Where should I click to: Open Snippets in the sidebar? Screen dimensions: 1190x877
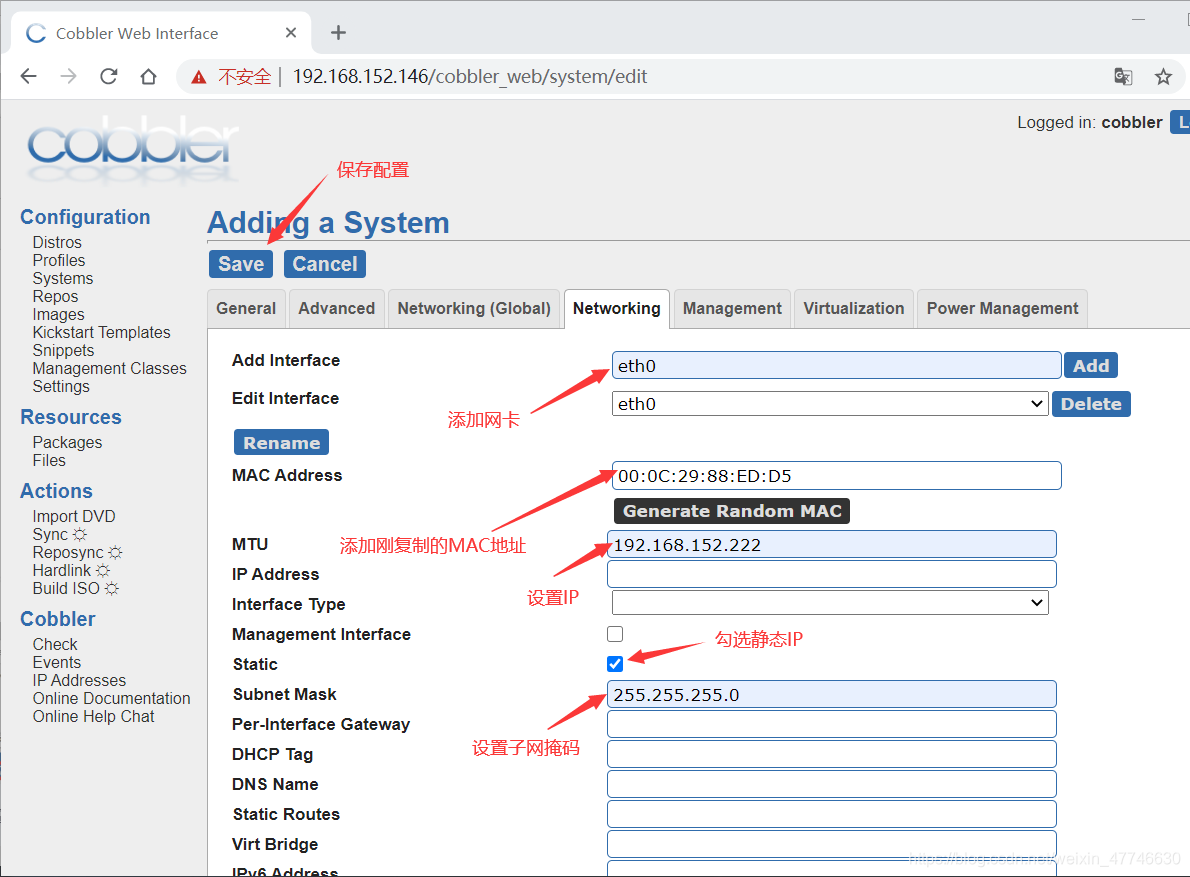pyautogui.click(x=64, y=350)
